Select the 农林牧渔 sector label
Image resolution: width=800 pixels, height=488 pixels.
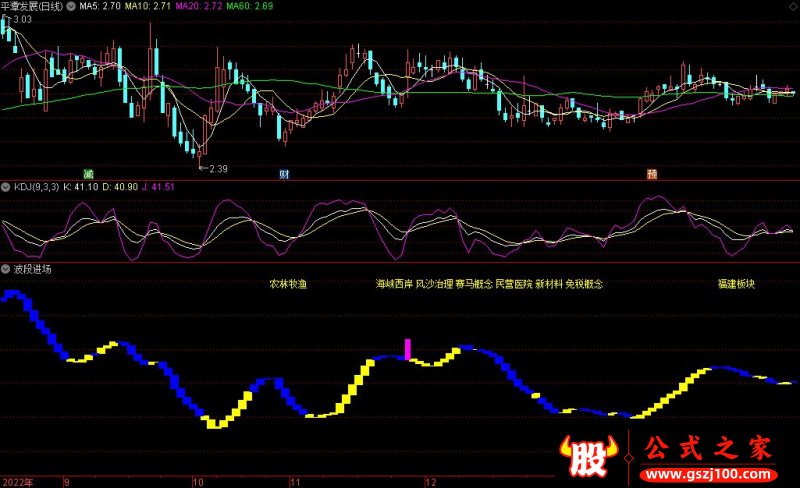288,284
